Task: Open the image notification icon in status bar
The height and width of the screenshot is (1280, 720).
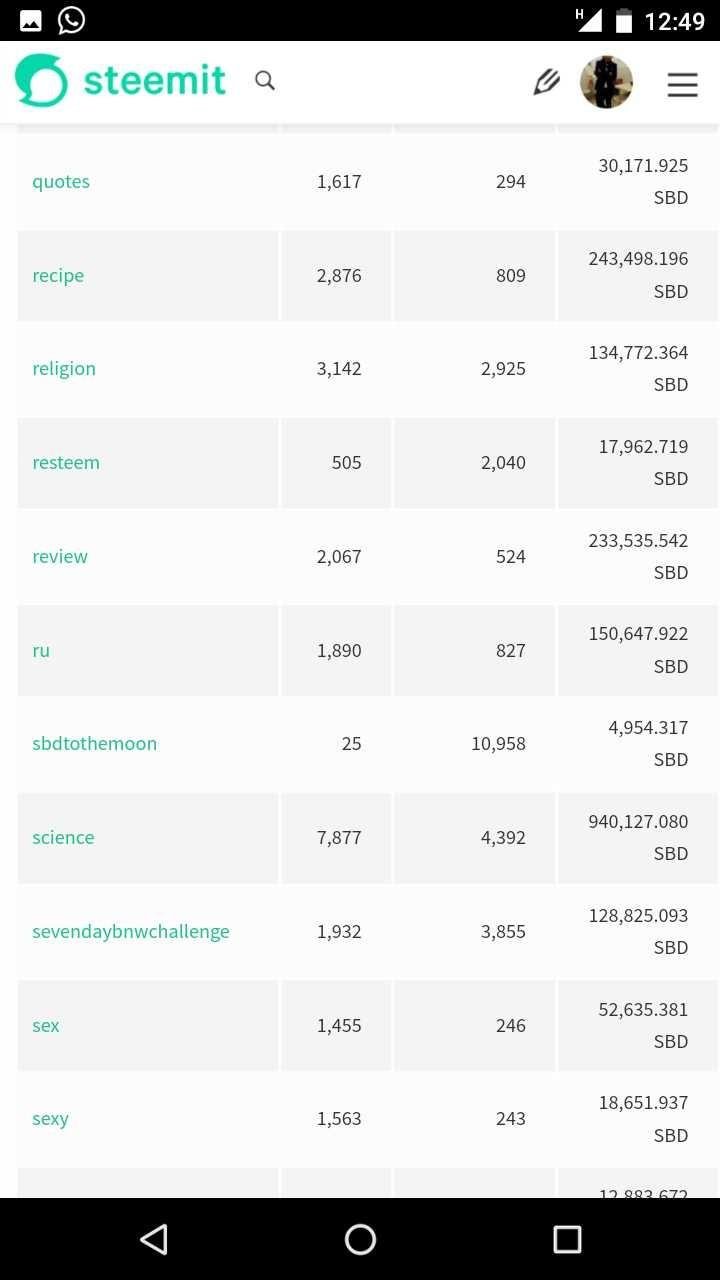Action: click(30, 20)
